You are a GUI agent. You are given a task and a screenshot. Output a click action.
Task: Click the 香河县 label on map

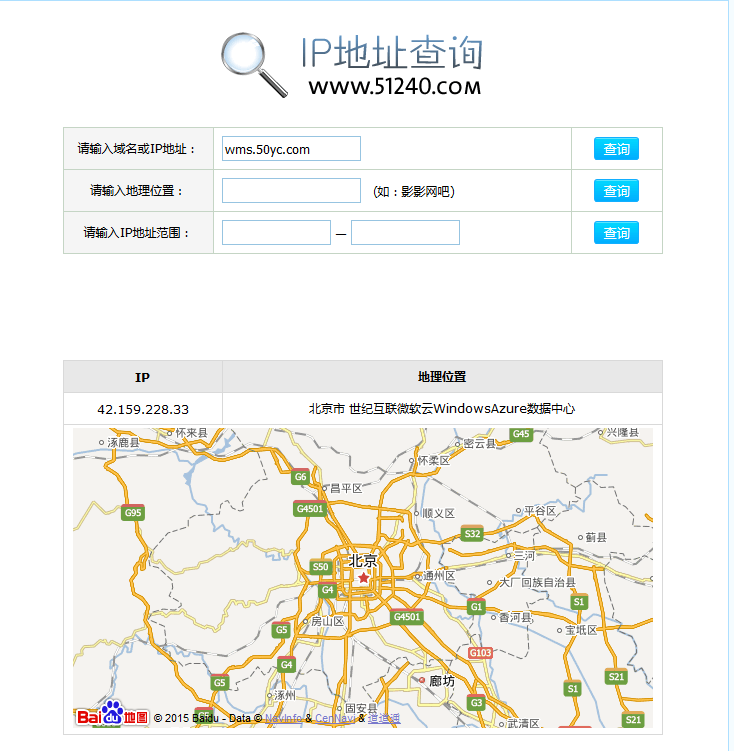coord(516,617)
